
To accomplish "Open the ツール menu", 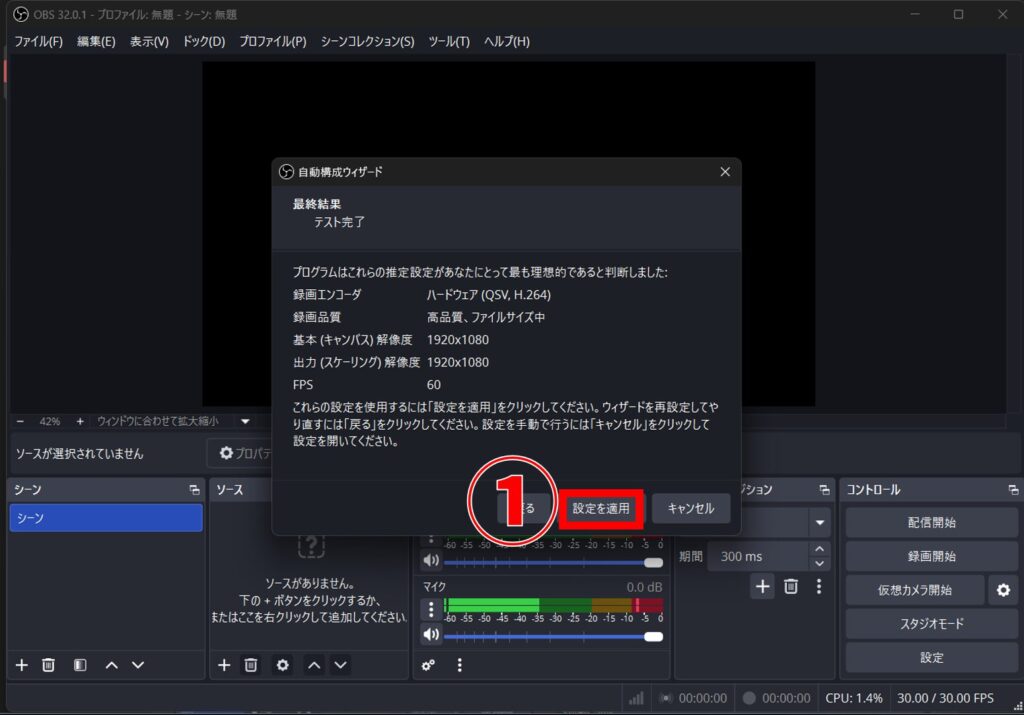I will point(447,41).
